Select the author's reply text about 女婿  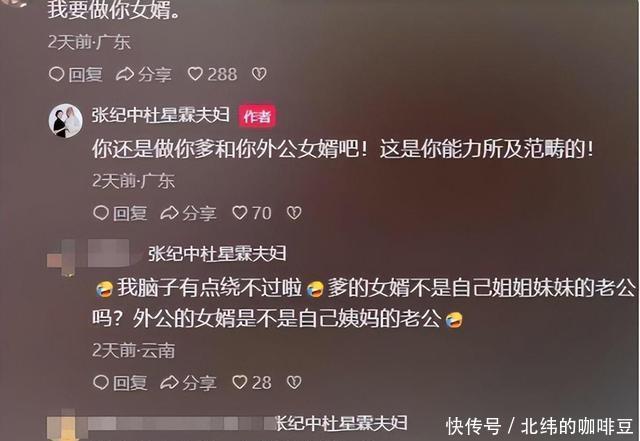tap(342, 149)
